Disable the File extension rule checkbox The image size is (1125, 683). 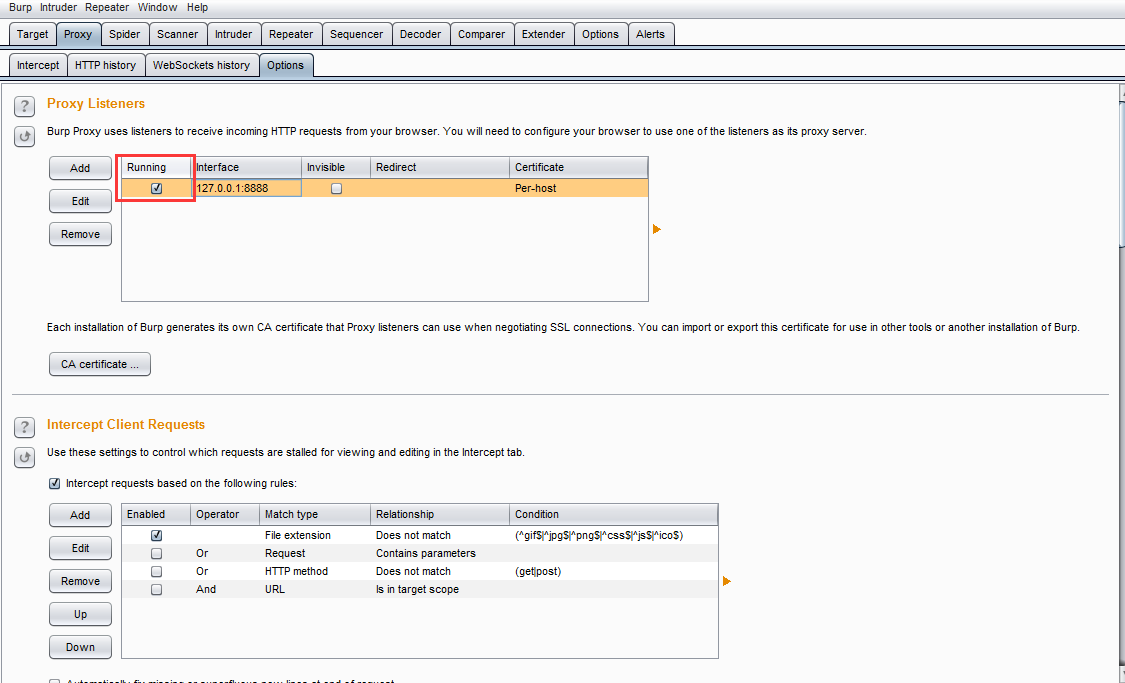(156, 535)
